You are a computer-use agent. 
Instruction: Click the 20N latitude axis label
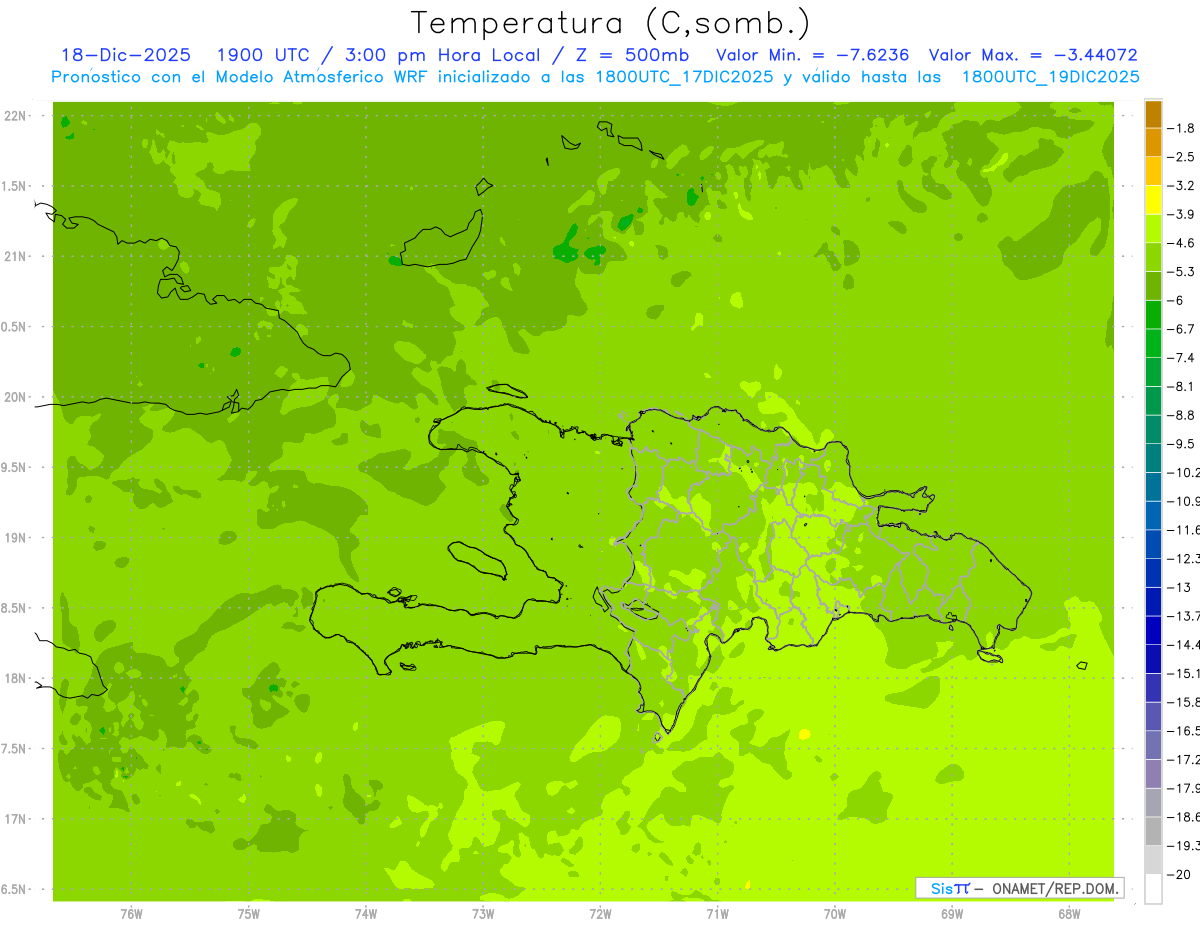15,397
